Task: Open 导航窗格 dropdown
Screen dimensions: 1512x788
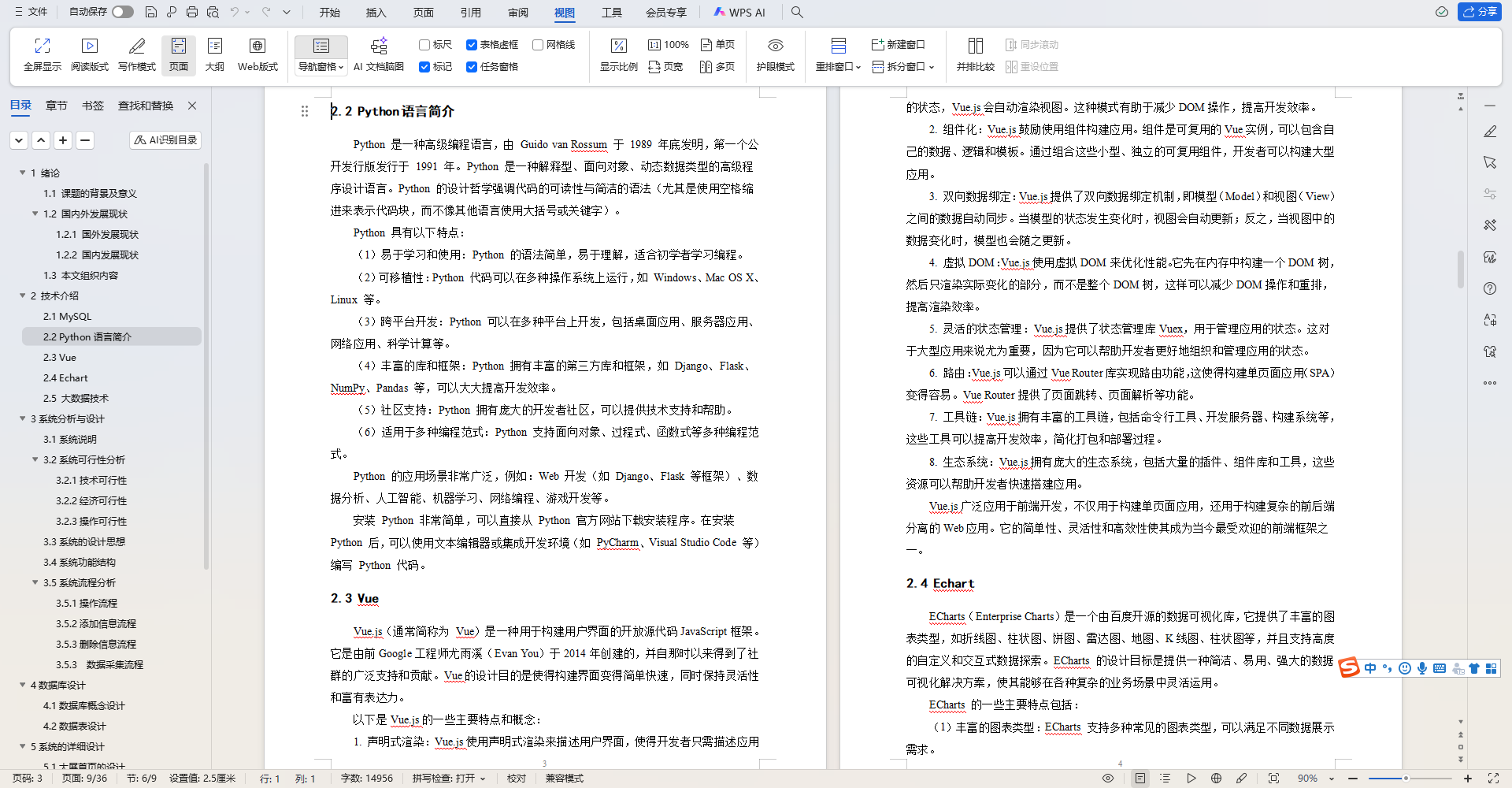Action: (x=321, y=67)
